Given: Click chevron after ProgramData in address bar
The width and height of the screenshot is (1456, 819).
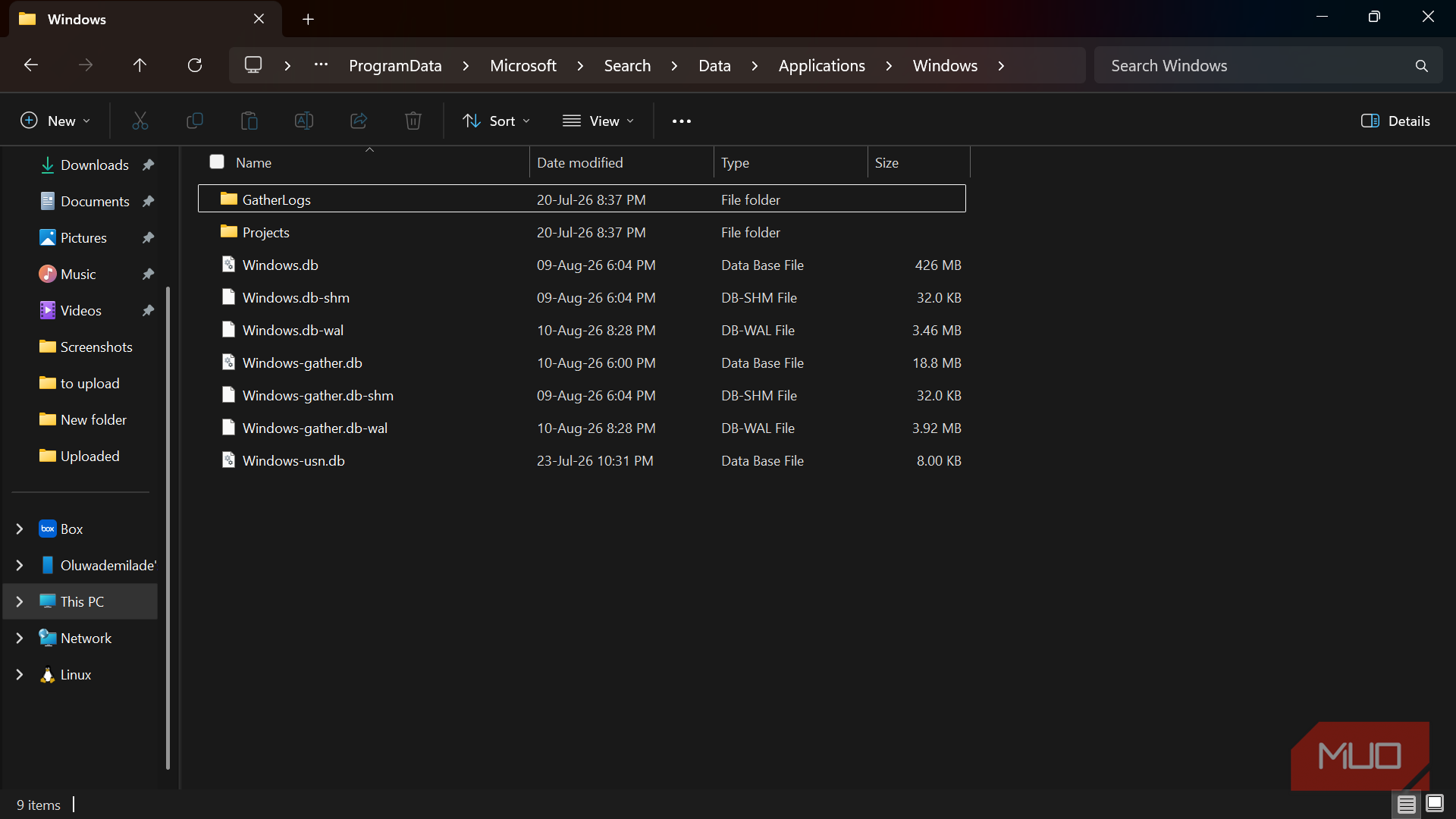Looking at the screenshot, I should pos(466,66).
